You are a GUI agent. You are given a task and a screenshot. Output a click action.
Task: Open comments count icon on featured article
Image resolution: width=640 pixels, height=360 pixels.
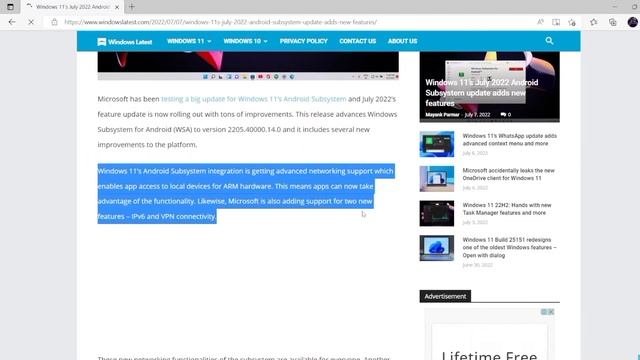pos(506,115)
